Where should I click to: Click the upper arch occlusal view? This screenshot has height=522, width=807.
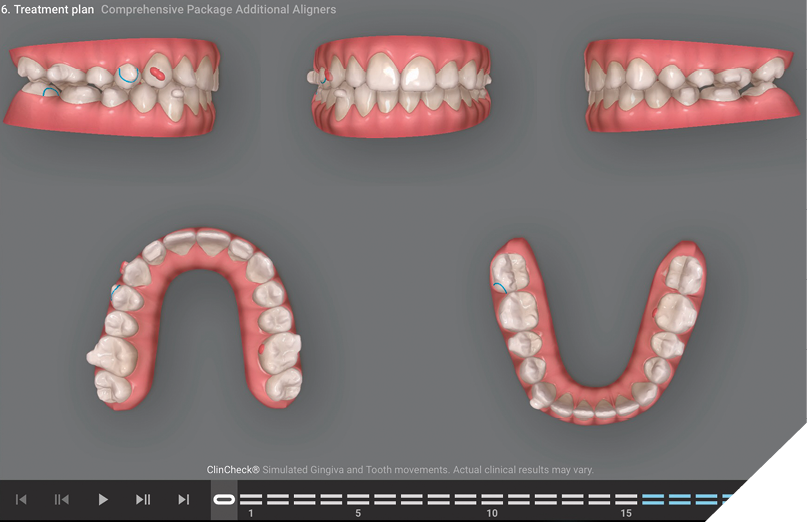(x=194, y=319)
